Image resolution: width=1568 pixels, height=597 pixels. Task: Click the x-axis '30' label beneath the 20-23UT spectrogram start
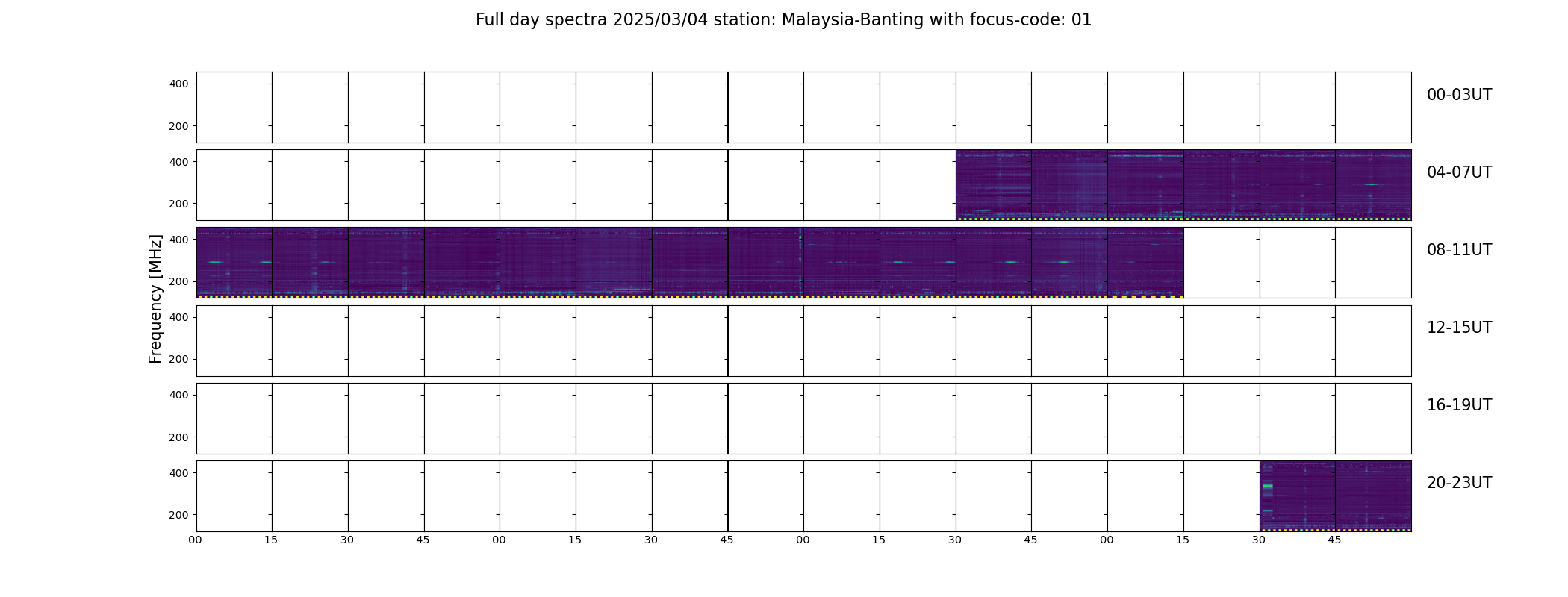pos(1259,540)
